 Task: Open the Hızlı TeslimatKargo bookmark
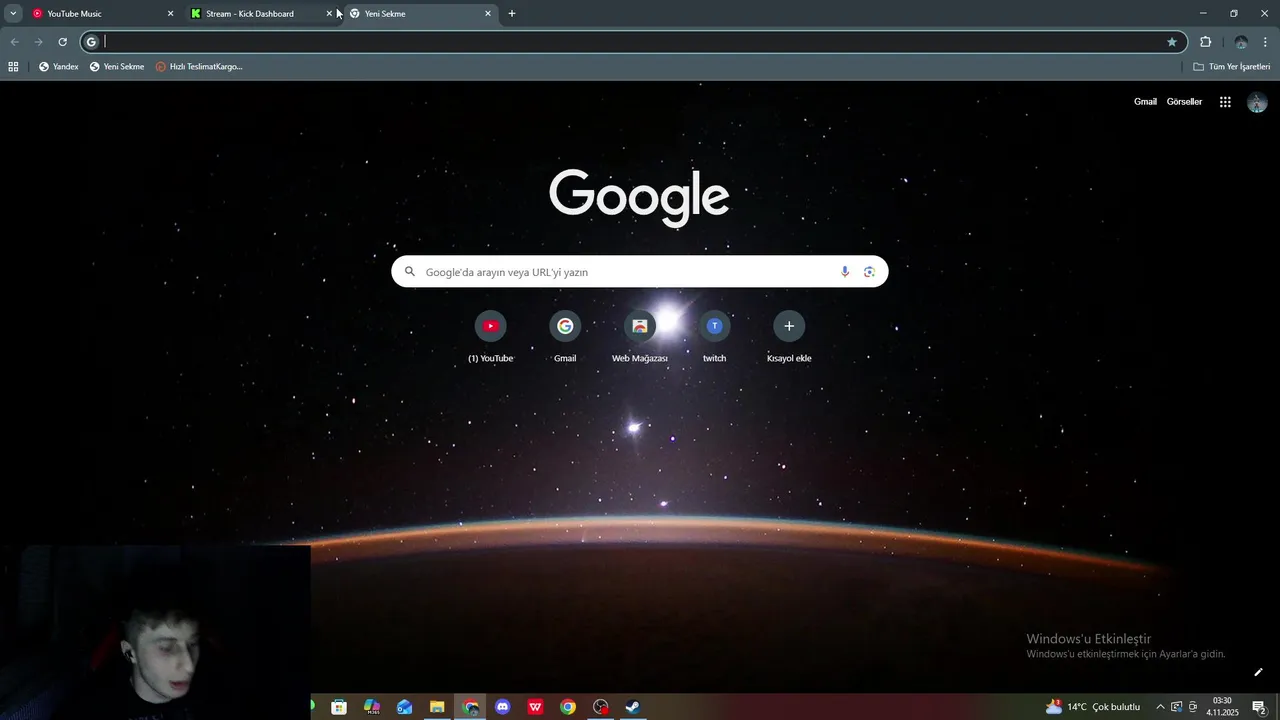coord(199,67)
